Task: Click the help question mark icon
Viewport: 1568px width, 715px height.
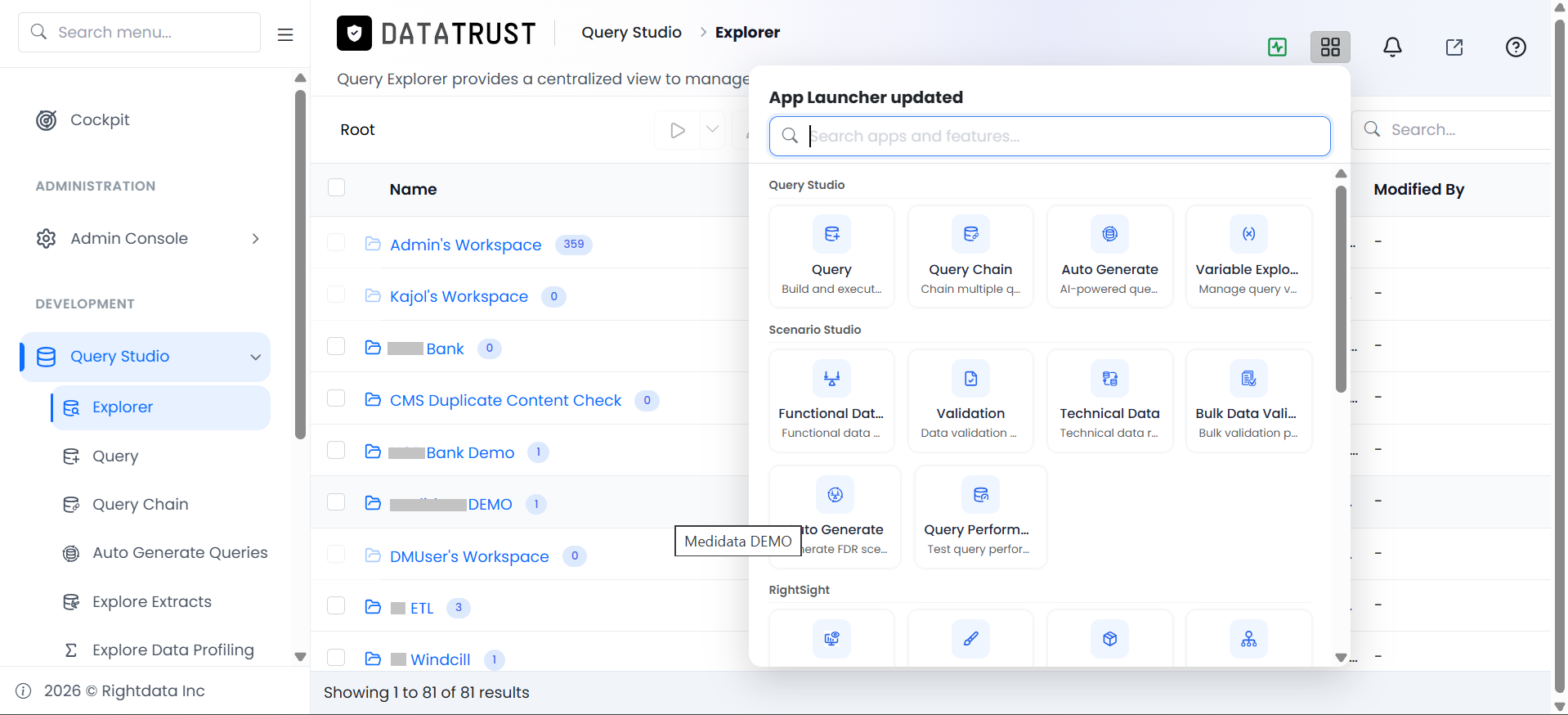Action: coord(1516,47)
